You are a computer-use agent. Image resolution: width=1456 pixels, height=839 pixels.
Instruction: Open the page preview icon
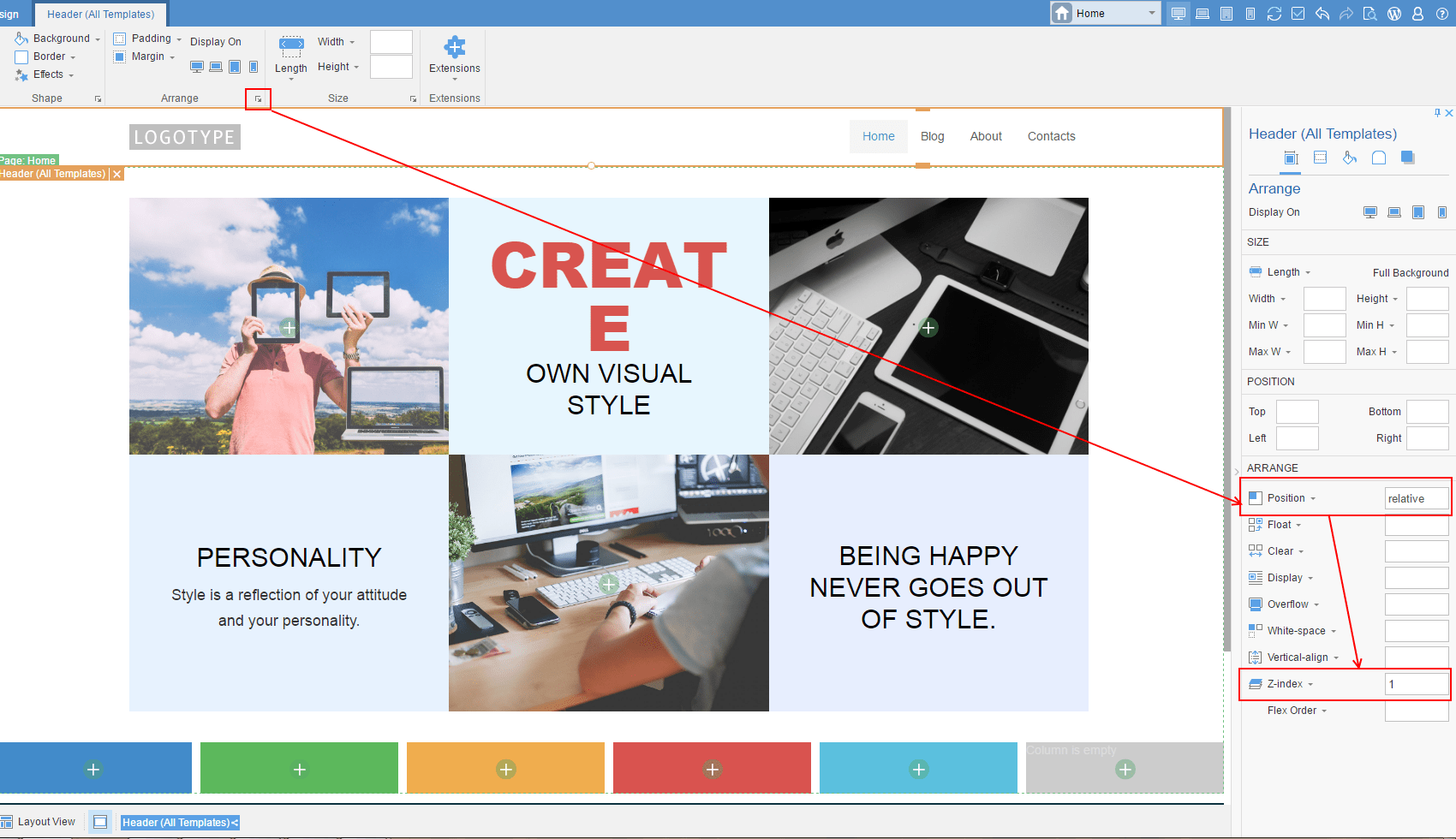[x=1370, y=14]
